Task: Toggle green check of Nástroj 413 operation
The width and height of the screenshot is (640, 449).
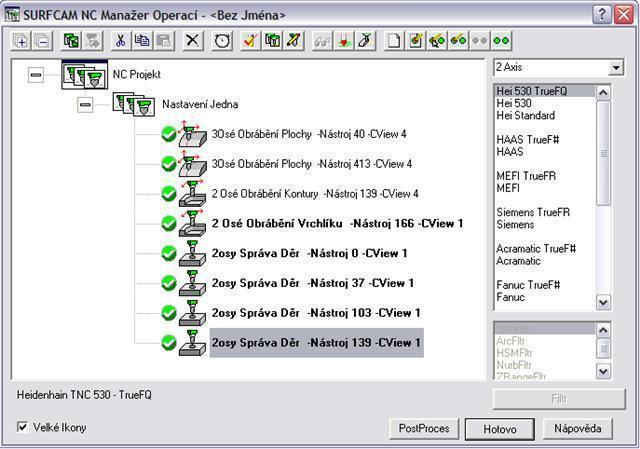Action: click(x=169, y=164)
